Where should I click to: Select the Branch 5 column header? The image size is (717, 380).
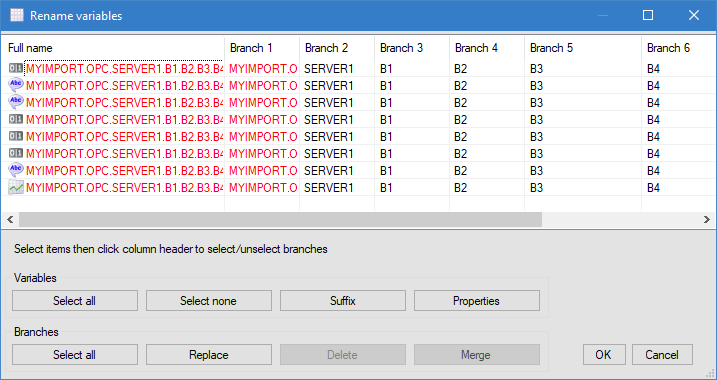coord(583,48)
